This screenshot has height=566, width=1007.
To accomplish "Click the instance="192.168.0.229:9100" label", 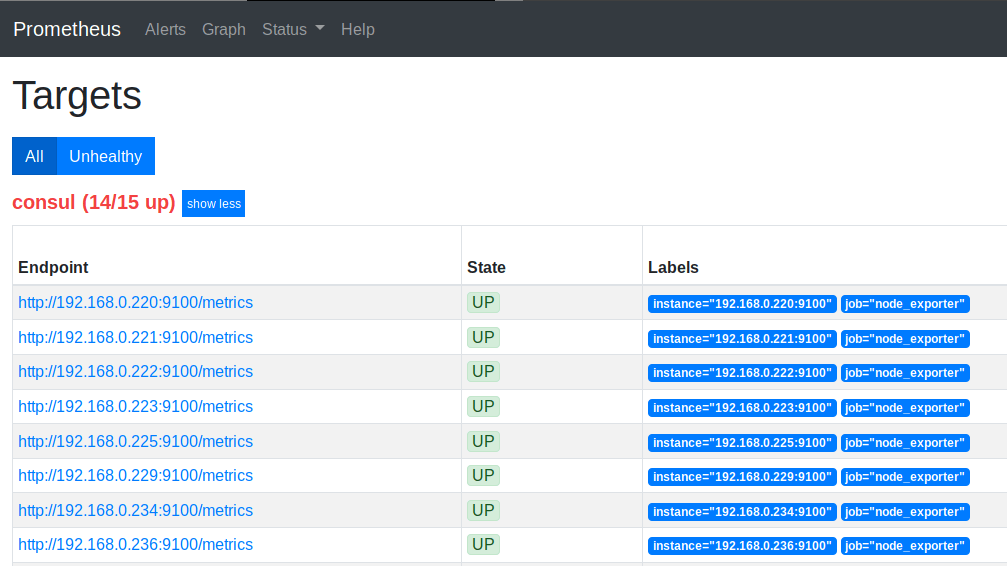I will 742,477.
